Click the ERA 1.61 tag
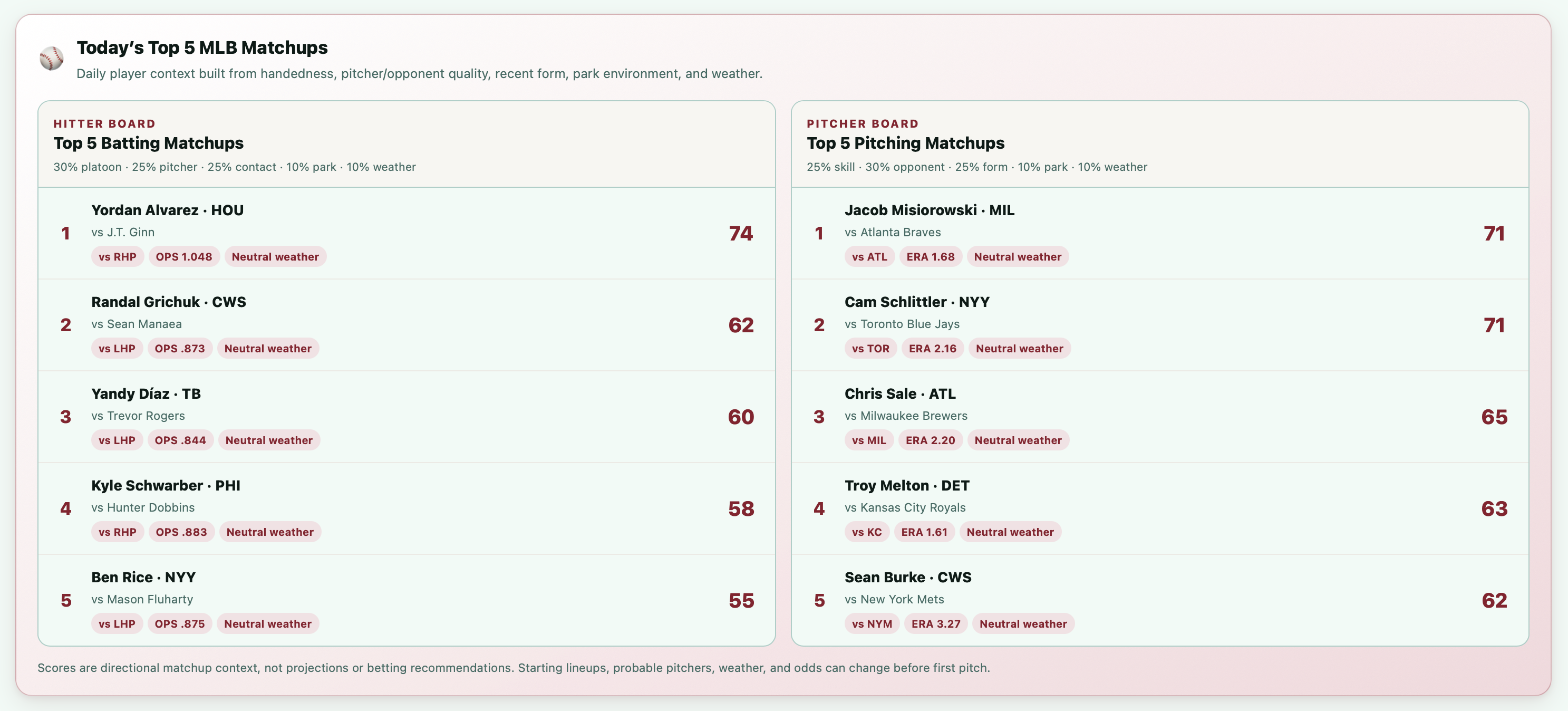Viewport: 1568px width, 711px height. coord(924,532)
